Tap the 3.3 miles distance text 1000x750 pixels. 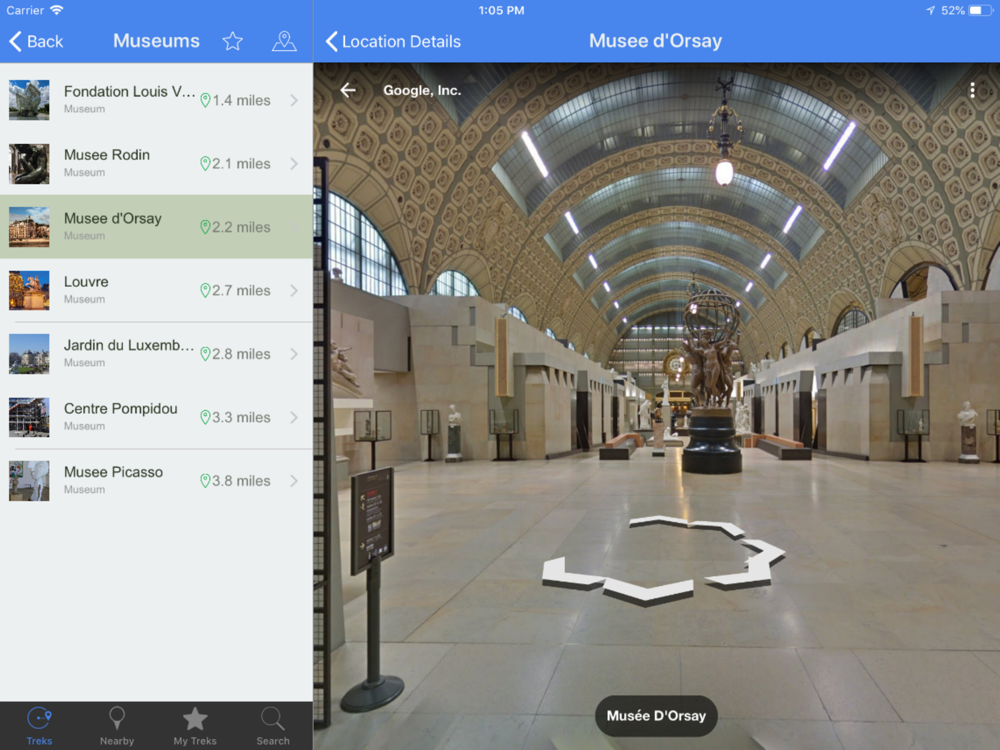pos(241,418)
